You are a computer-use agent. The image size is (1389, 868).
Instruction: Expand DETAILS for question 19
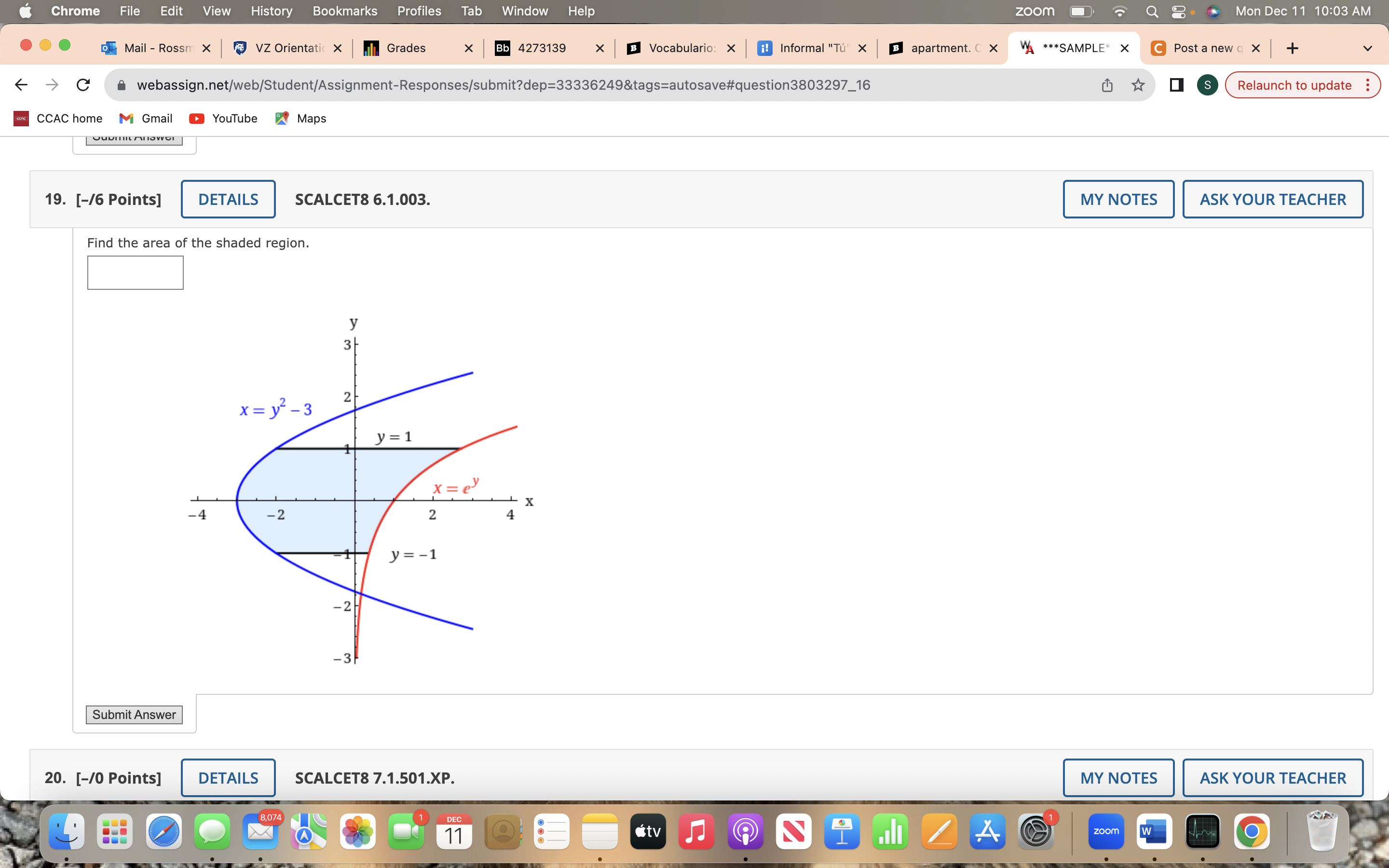(x=228, y=199)
